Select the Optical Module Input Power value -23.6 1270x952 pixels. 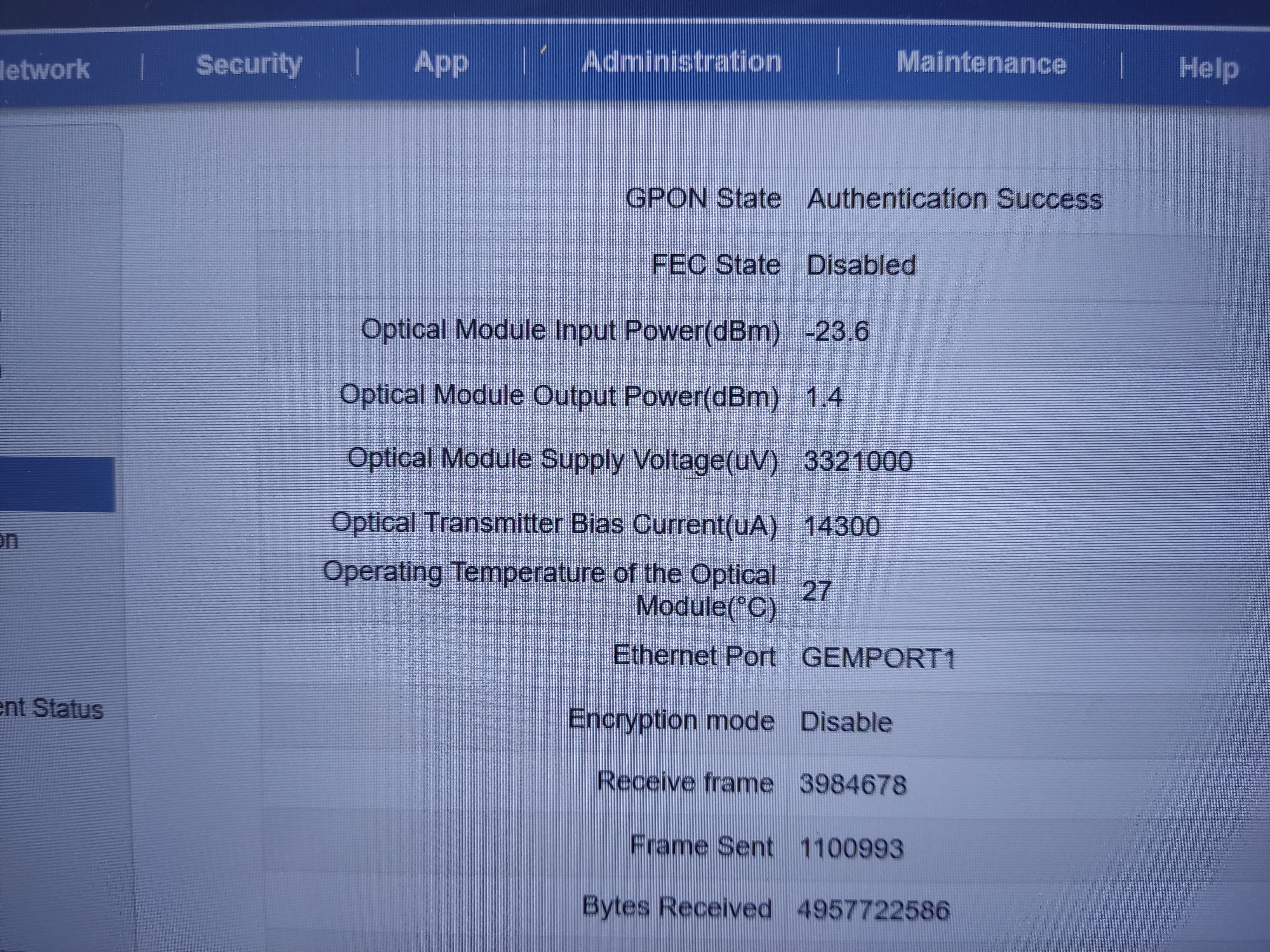[837, 332]
